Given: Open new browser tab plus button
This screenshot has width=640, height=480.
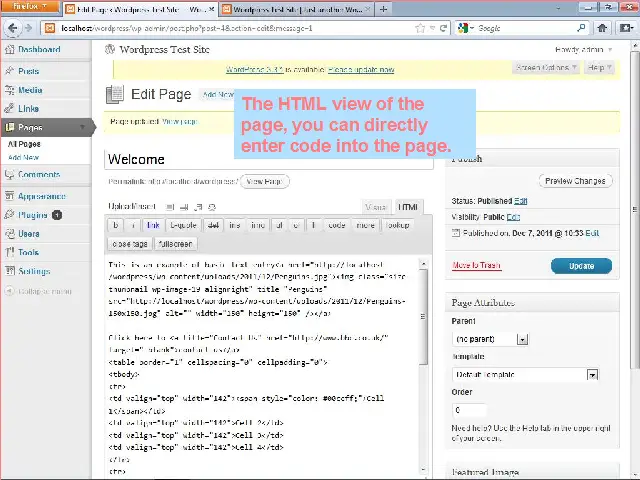Looking at the screenshot, I should 383,9.
